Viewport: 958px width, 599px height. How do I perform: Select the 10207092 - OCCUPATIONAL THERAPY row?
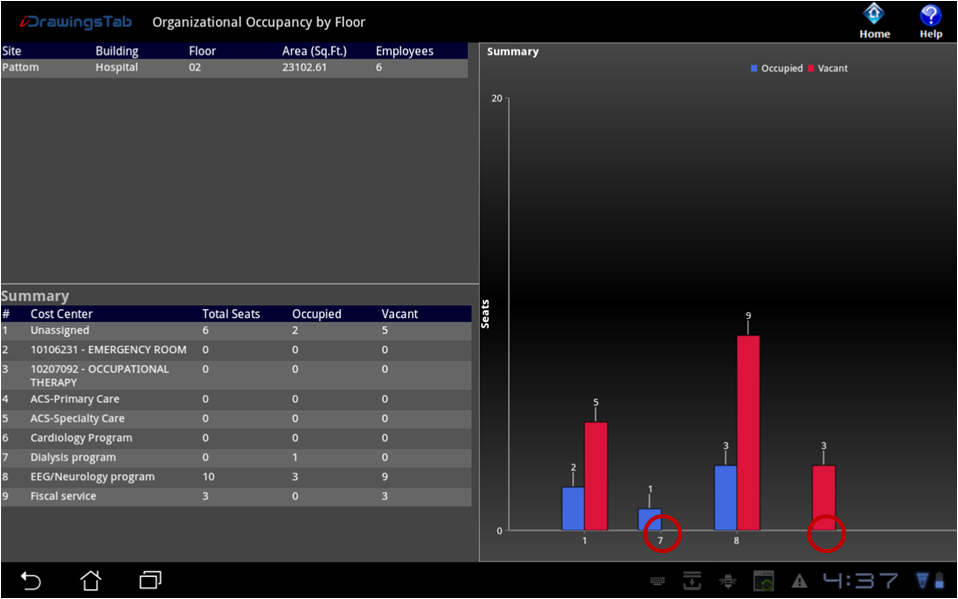click(x=236, y=375)
